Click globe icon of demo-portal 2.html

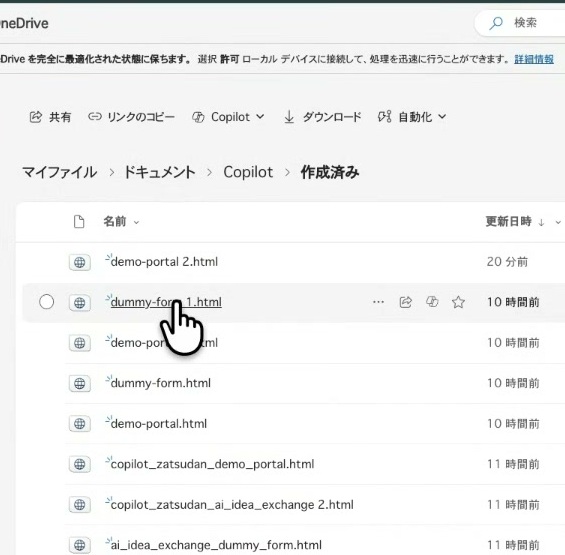80,262
